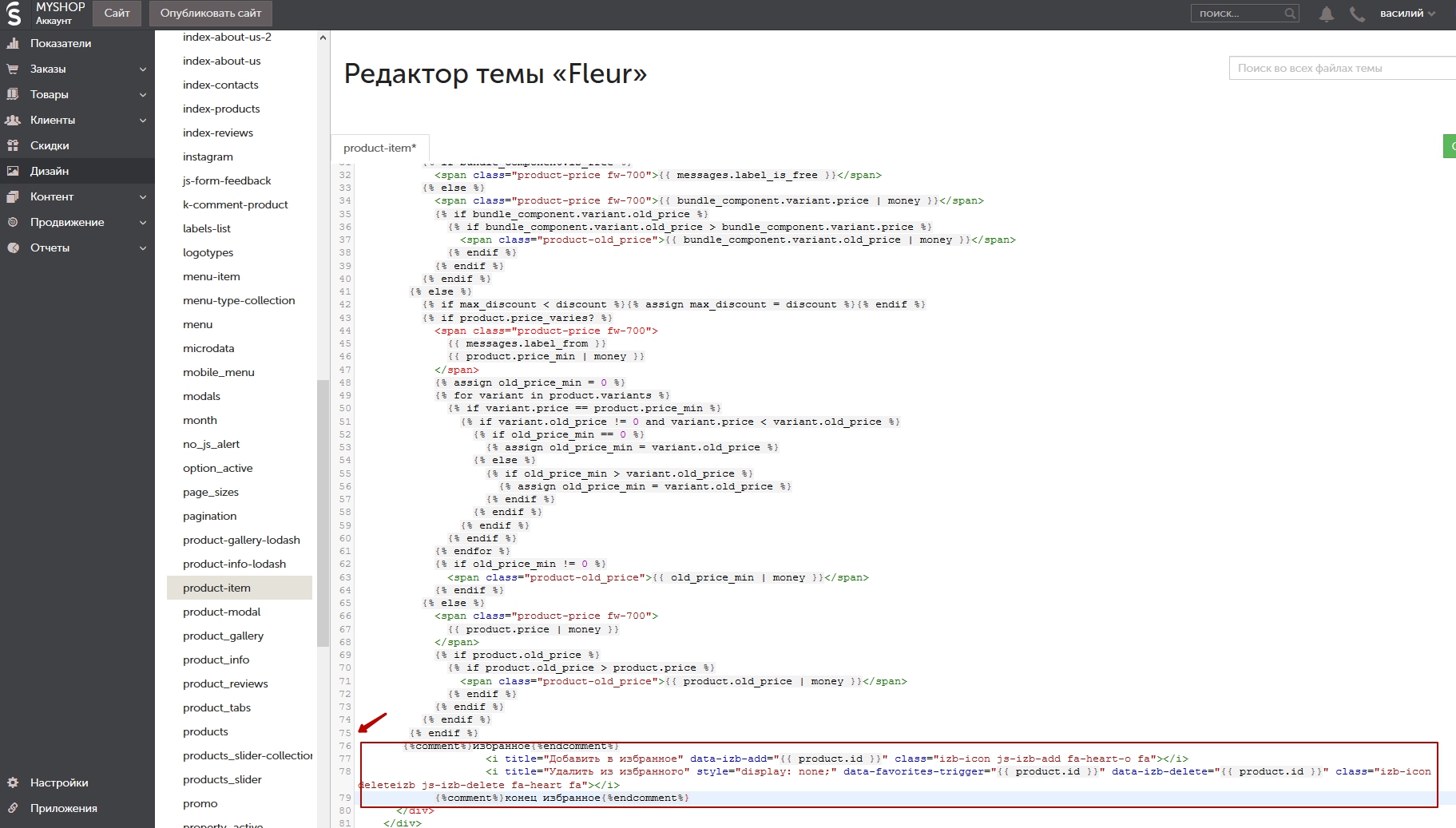
Task: Open the labels-list file
Action: pos(207,228)
